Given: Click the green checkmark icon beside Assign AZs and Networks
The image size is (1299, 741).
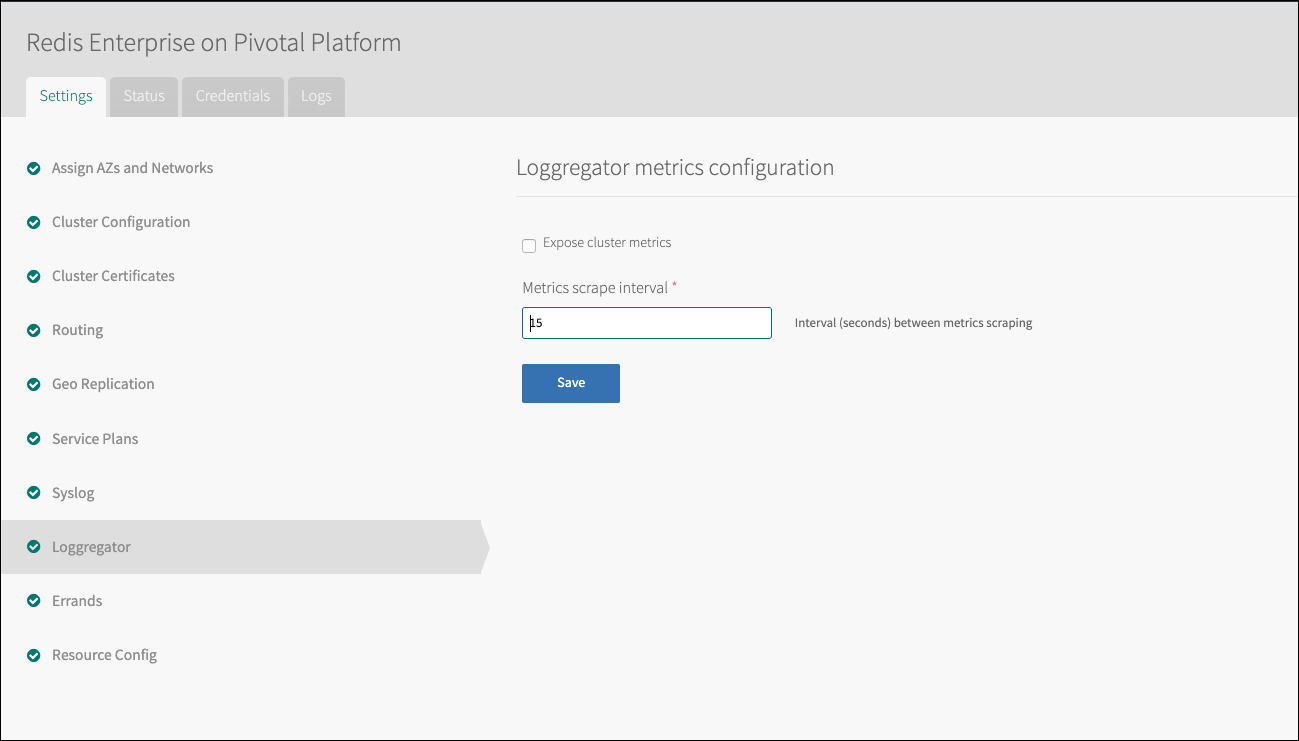Looking at the screenshot, I should point(34,168).
